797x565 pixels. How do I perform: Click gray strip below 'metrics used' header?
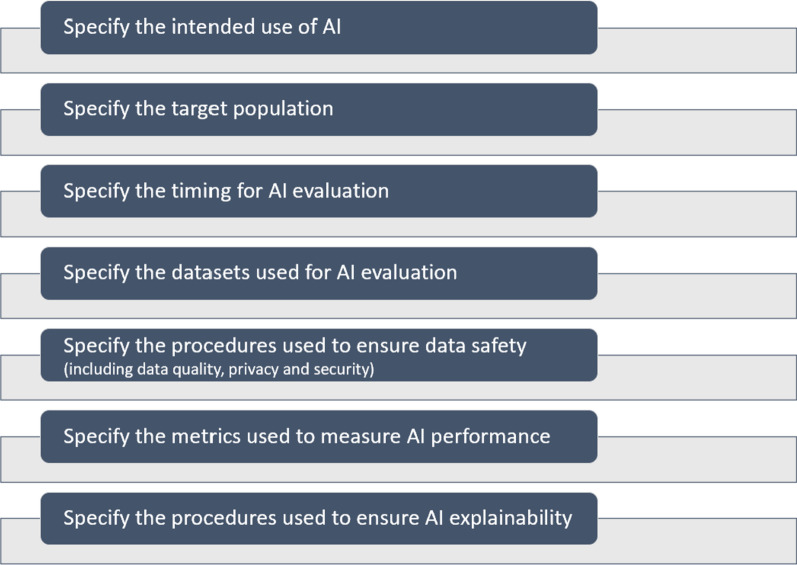[319, 473]
